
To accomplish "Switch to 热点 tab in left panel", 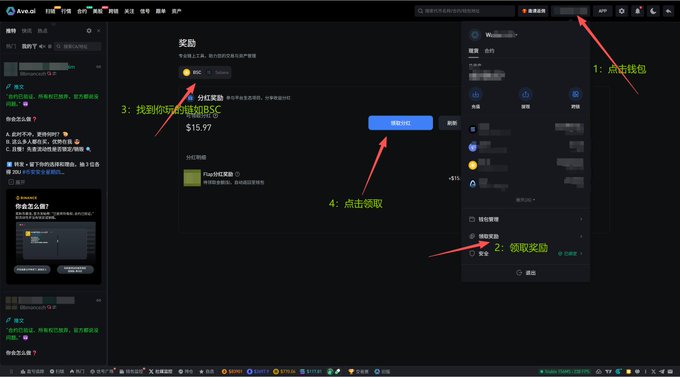I will coord(42,31).
